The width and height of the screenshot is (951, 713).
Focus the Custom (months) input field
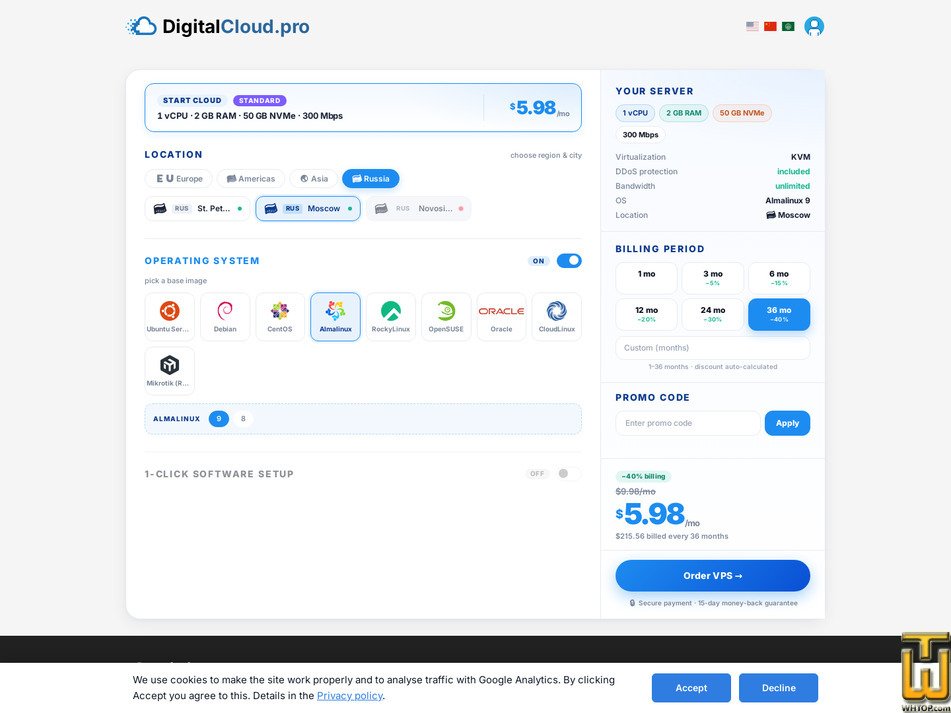(713, 348)
